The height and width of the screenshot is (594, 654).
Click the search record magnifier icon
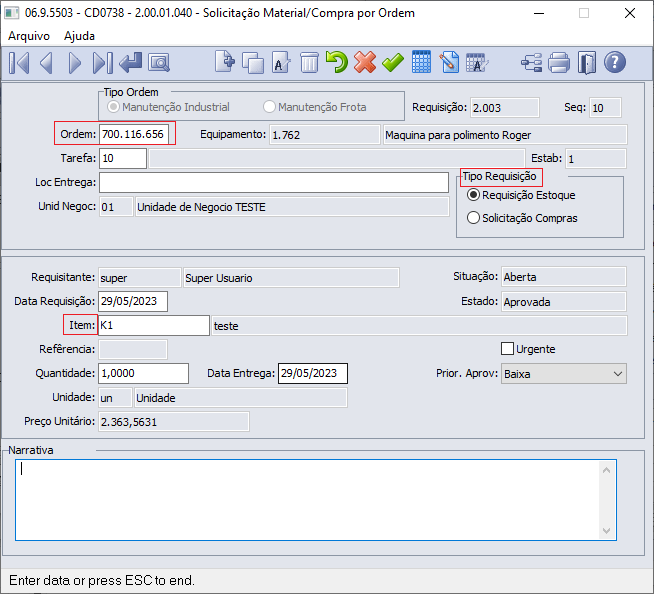(x=159, y=62)
